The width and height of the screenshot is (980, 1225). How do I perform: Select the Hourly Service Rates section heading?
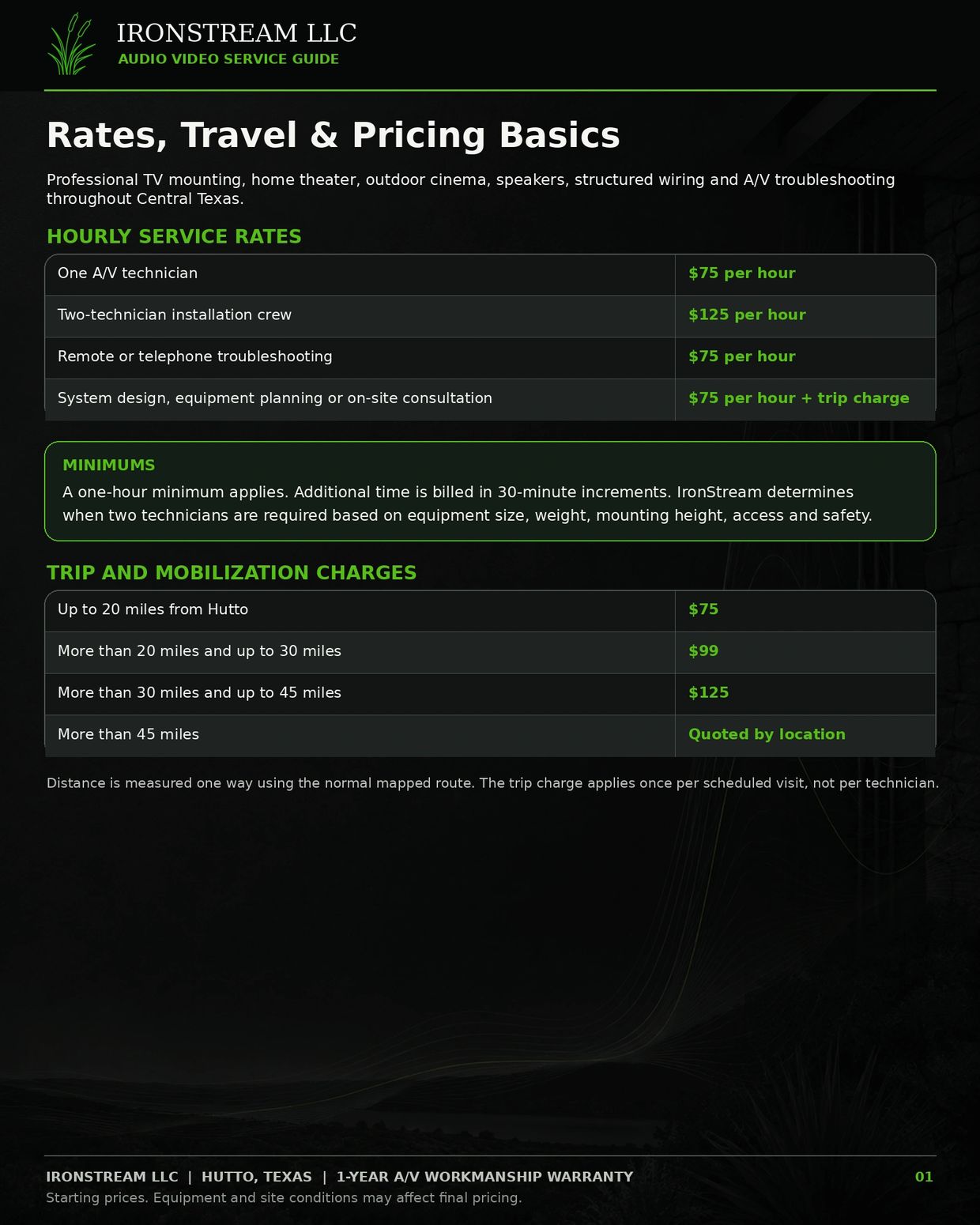pos(174,236)
